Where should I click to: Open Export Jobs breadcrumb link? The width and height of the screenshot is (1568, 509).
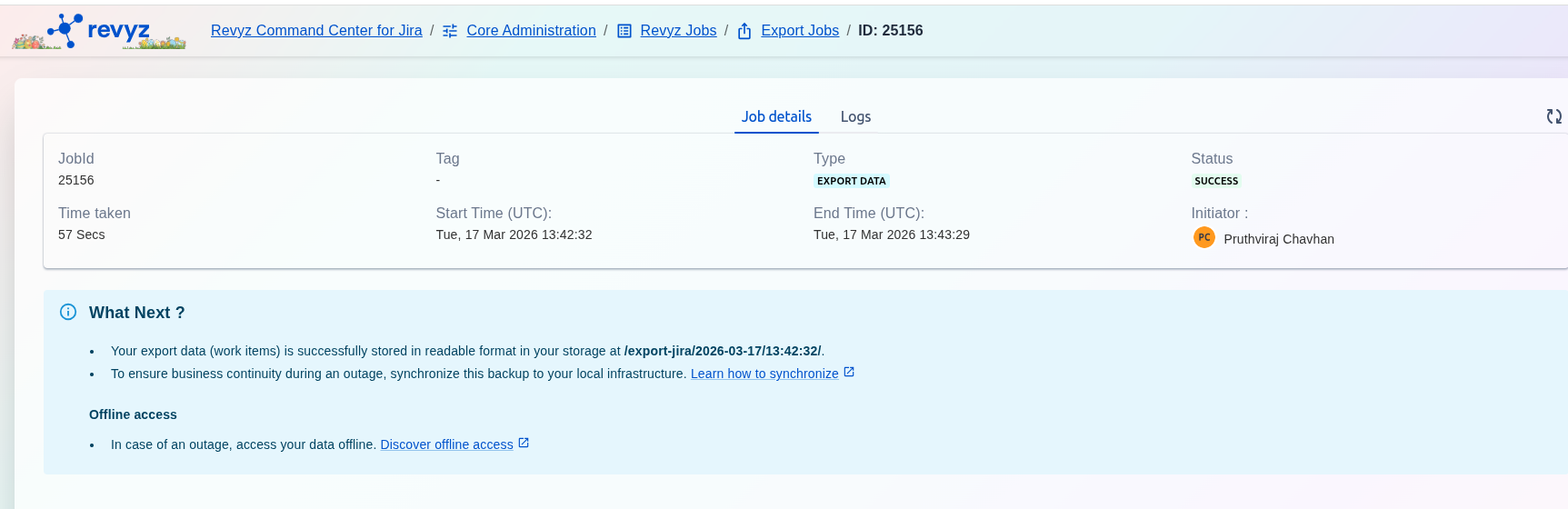click(x=800, y=31)
